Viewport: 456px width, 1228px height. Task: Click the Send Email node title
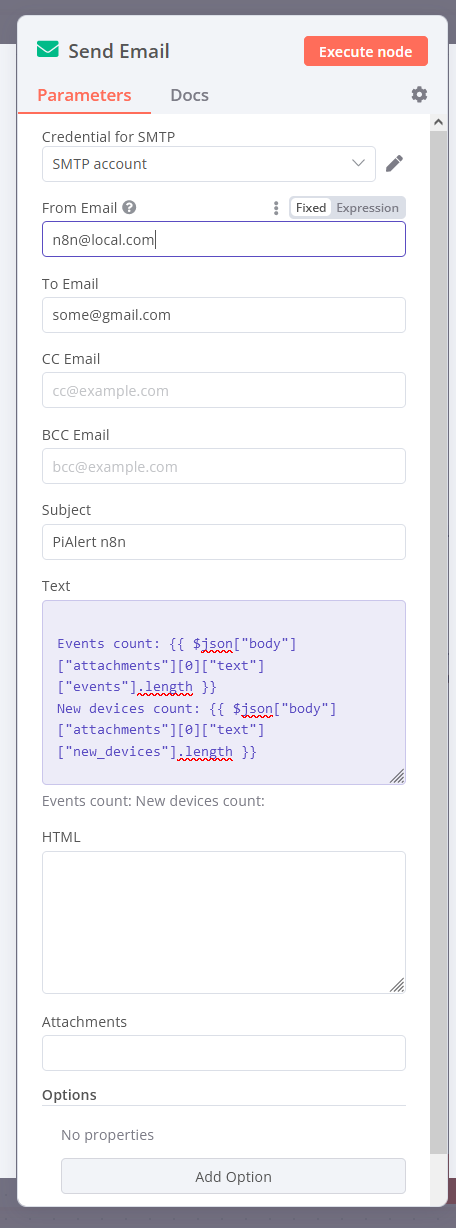(x=118, y=51)
